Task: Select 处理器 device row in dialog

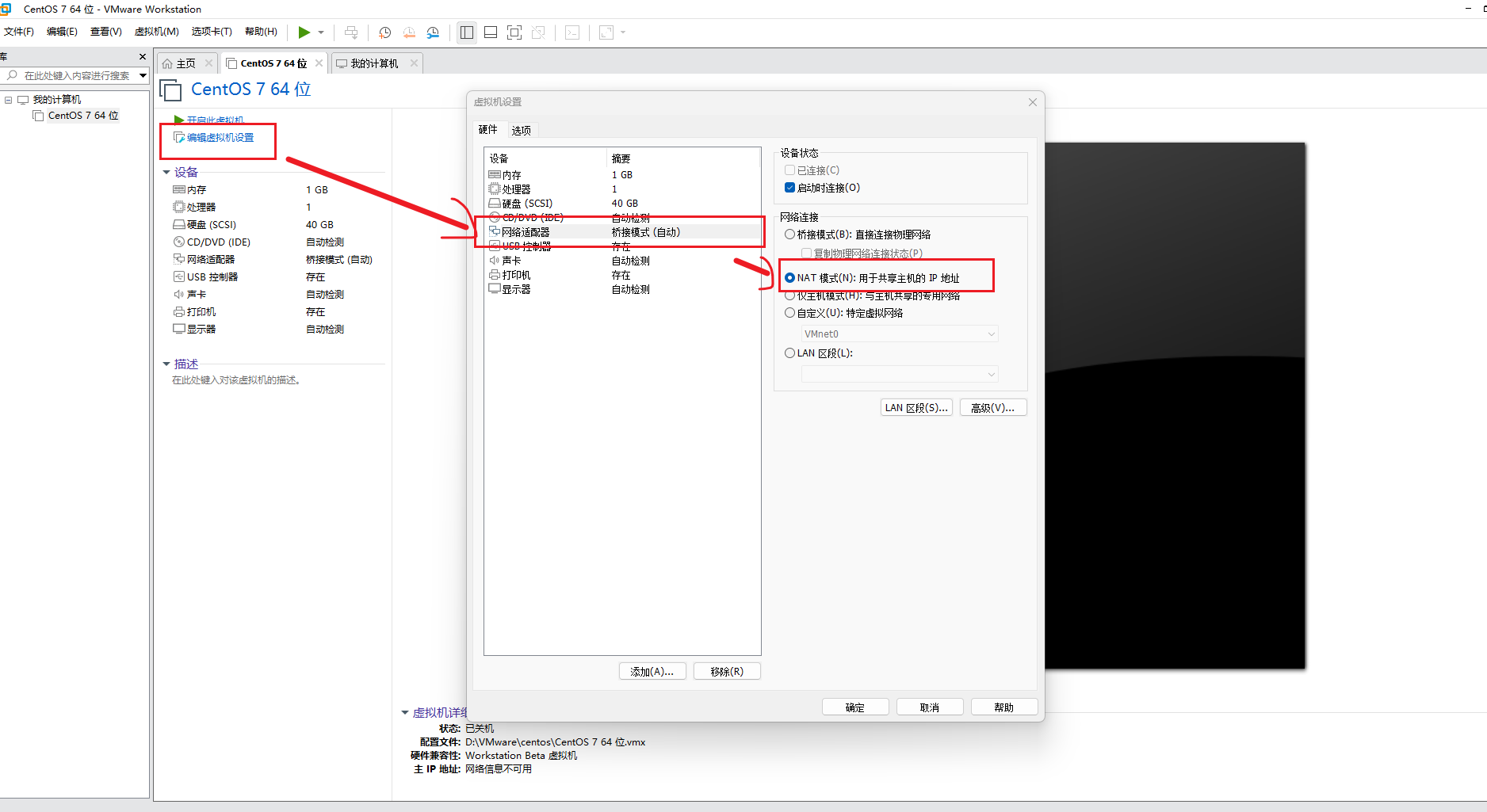Action: [x=622, y=189]
